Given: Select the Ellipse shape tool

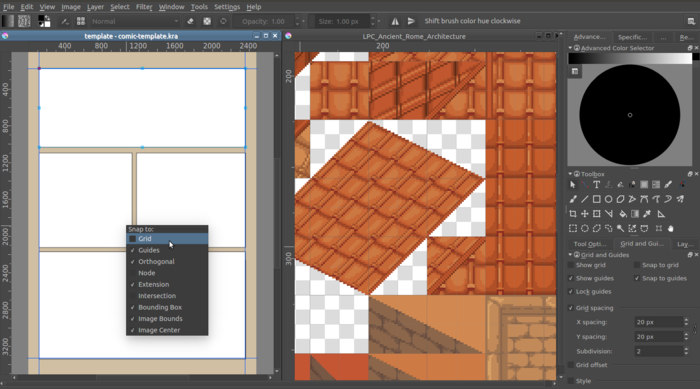Looking at the screenshot, I should 608,199.
